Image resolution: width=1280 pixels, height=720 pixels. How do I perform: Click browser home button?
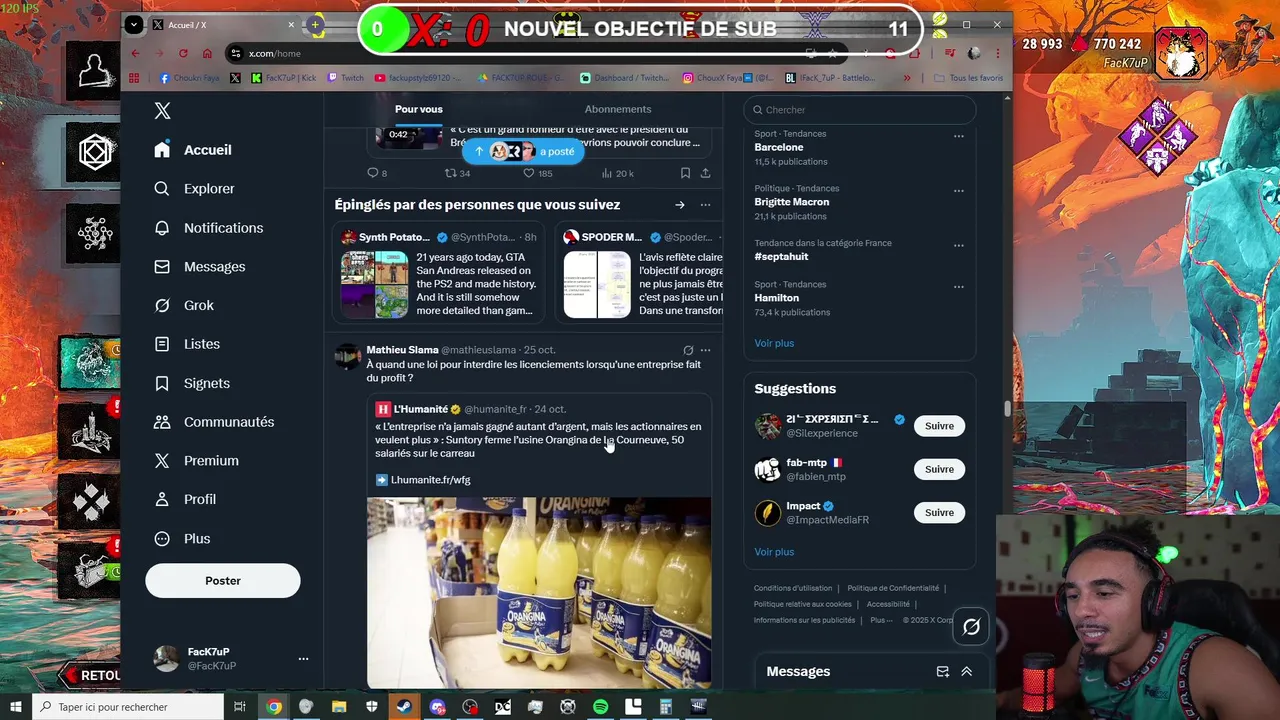(207, 53)
